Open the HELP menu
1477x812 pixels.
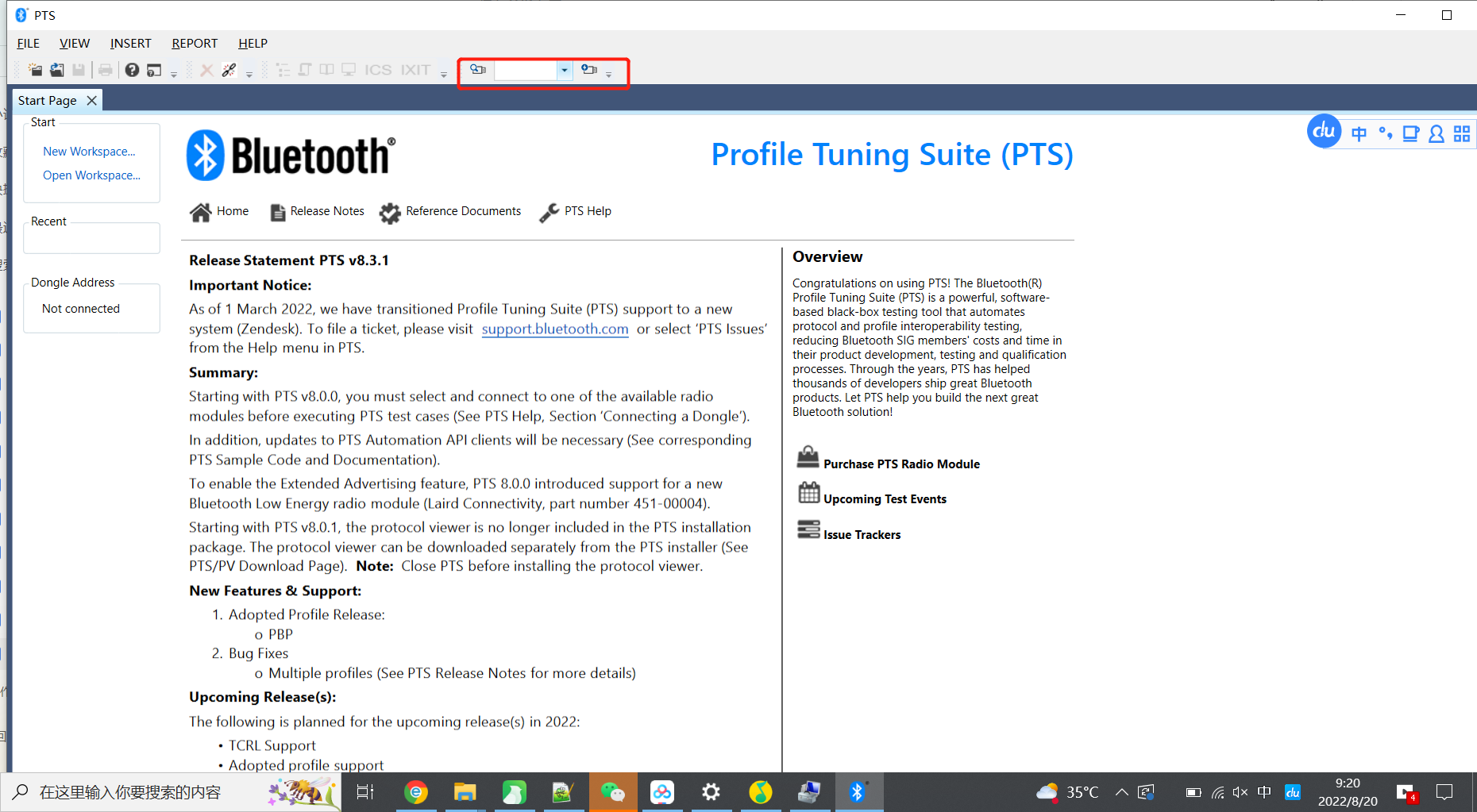point(253,43)
